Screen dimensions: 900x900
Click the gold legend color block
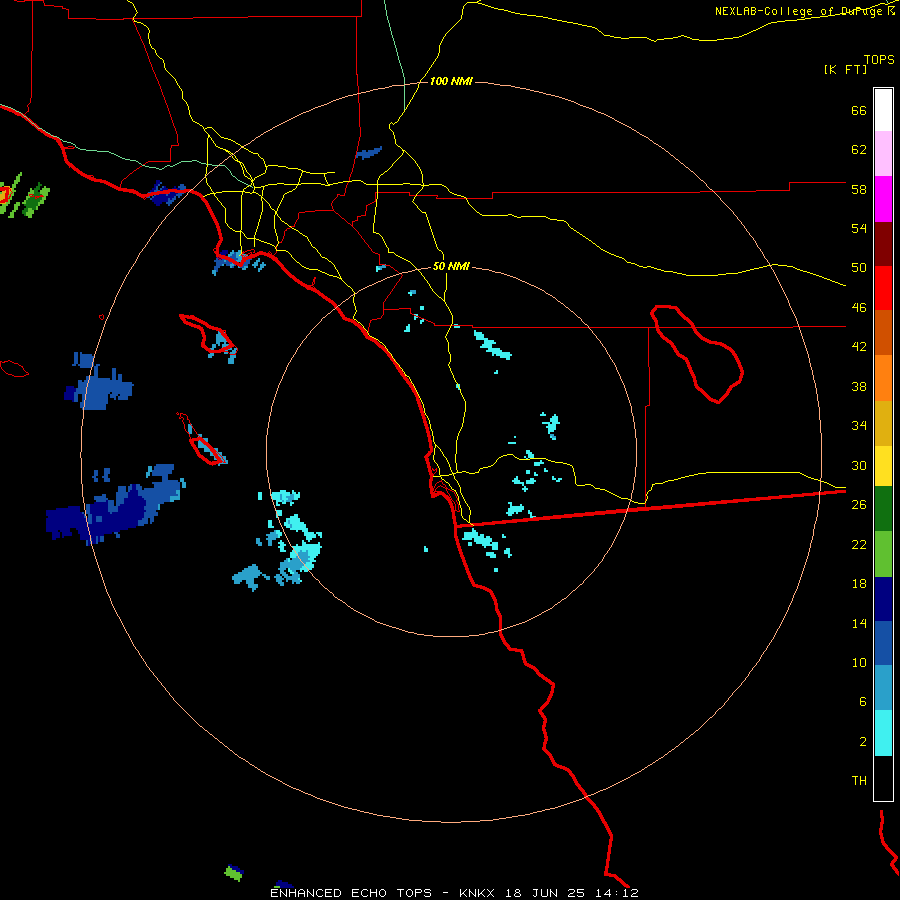click(883, 423)
